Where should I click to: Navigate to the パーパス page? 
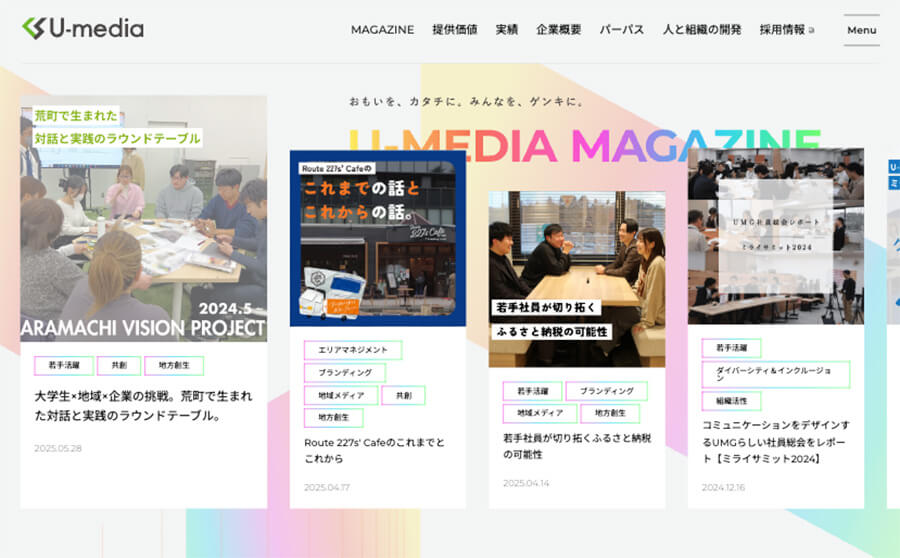(621, 30)
